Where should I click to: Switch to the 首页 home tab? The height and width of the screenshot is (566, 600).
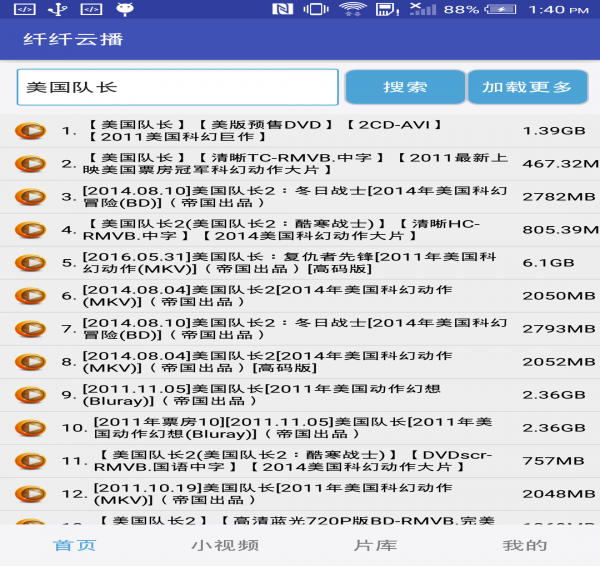pyautogui.click(x=75, y=545)
